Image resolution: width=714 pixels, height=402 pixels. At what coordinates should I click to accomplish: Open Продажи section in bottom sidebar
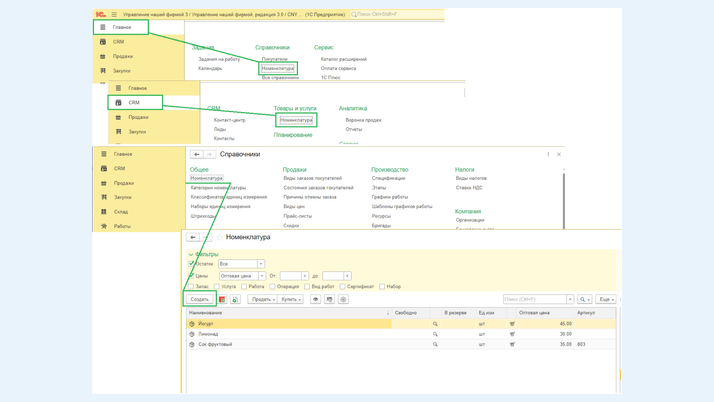coord(123,183)
